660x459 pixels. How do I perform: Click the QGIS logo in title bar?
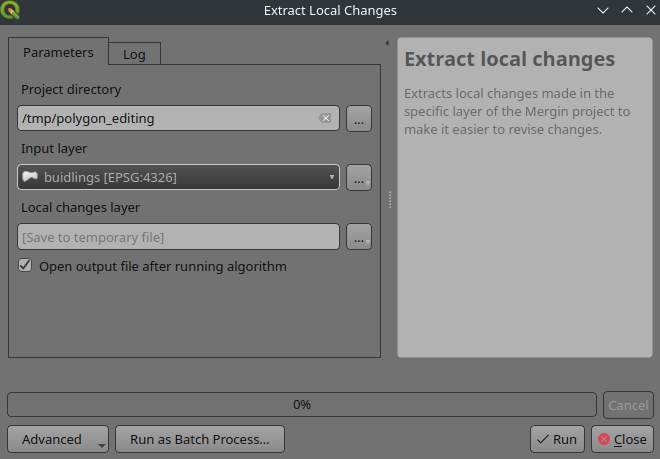[10, 10]
